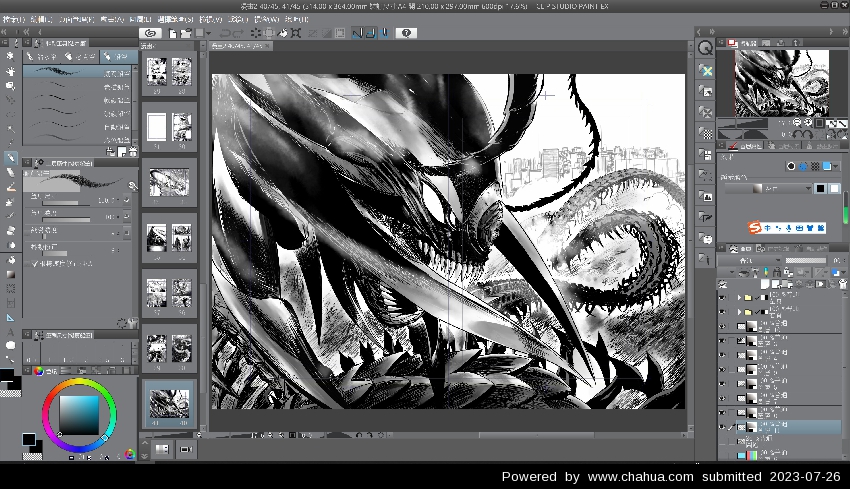The height and width of the screenshot is (489, 850).
Task: Toggle the border effect circle in Layer Property
Action: pos(791,166)
